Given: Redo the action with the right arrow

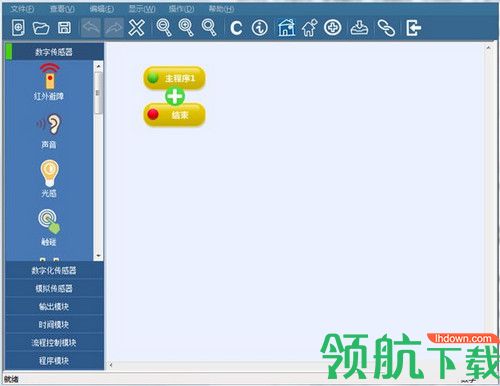Looking at the screenshot, I should pyautogui.click(x=114, y=28).
